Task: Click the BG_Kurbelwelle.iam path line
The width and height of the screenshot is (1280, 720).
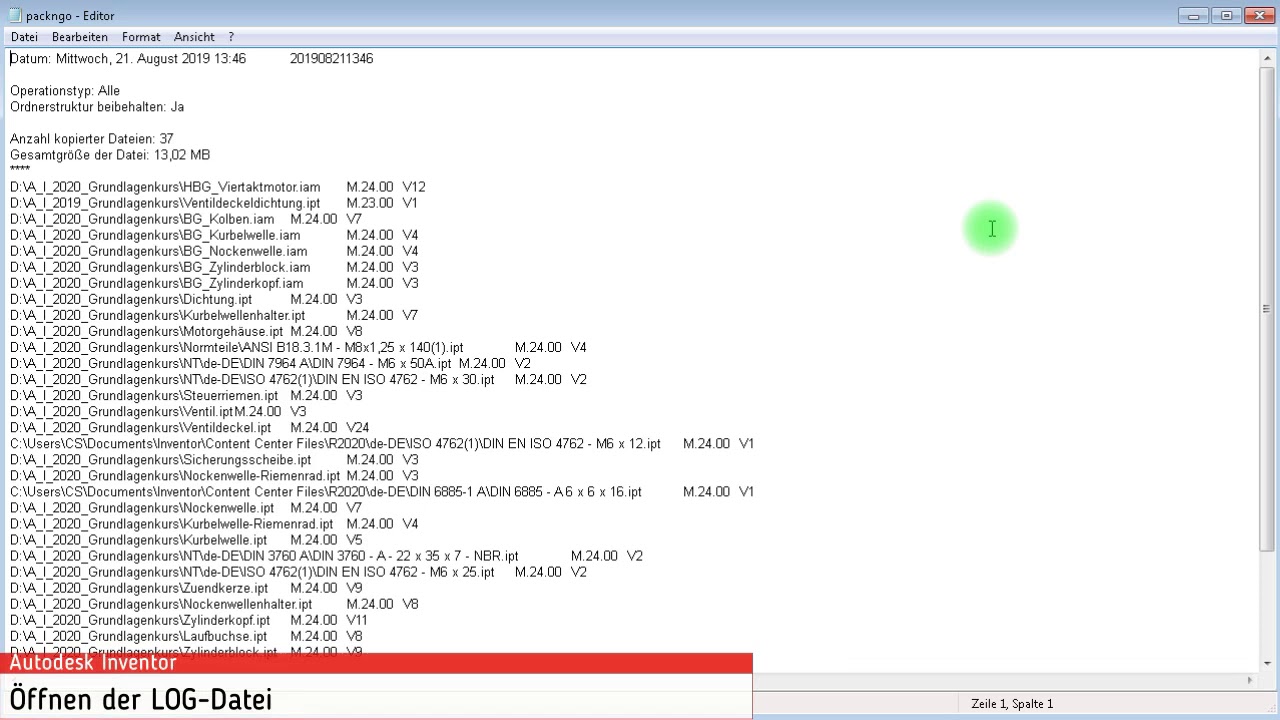Action: [214, 235]
